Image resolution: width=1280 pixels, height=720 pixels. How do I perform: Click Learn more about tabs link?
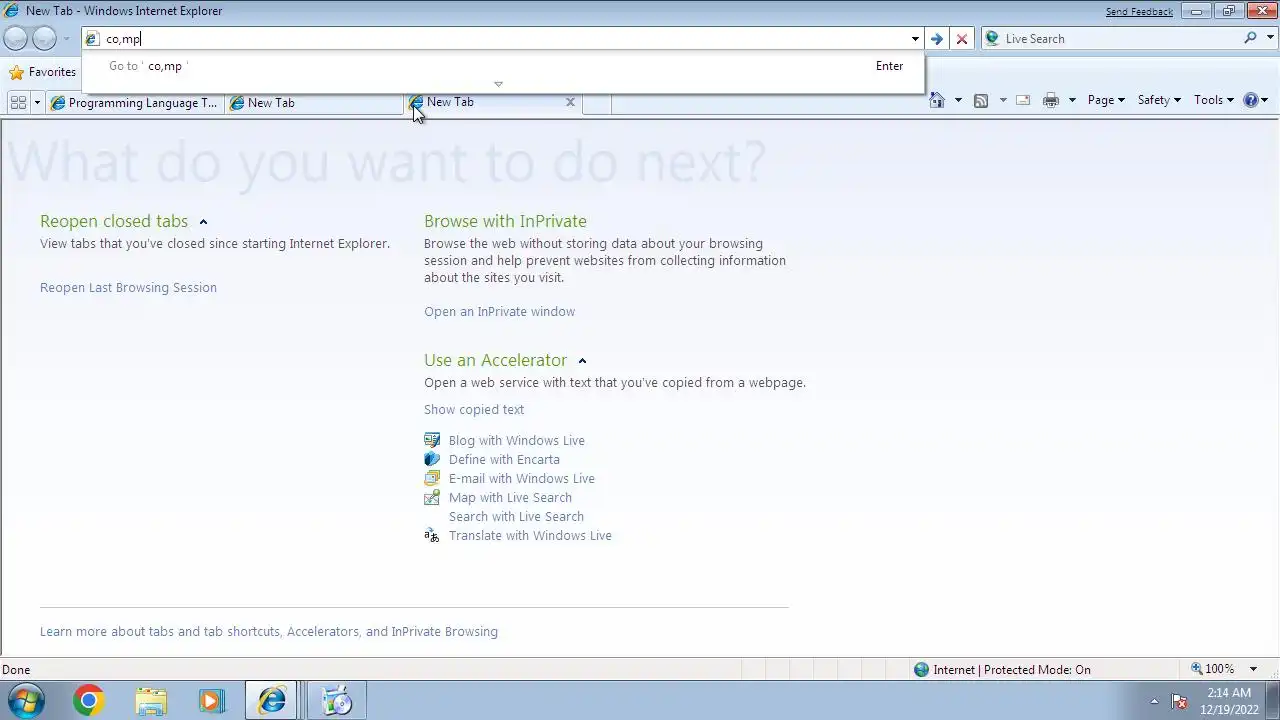[269, 631]
